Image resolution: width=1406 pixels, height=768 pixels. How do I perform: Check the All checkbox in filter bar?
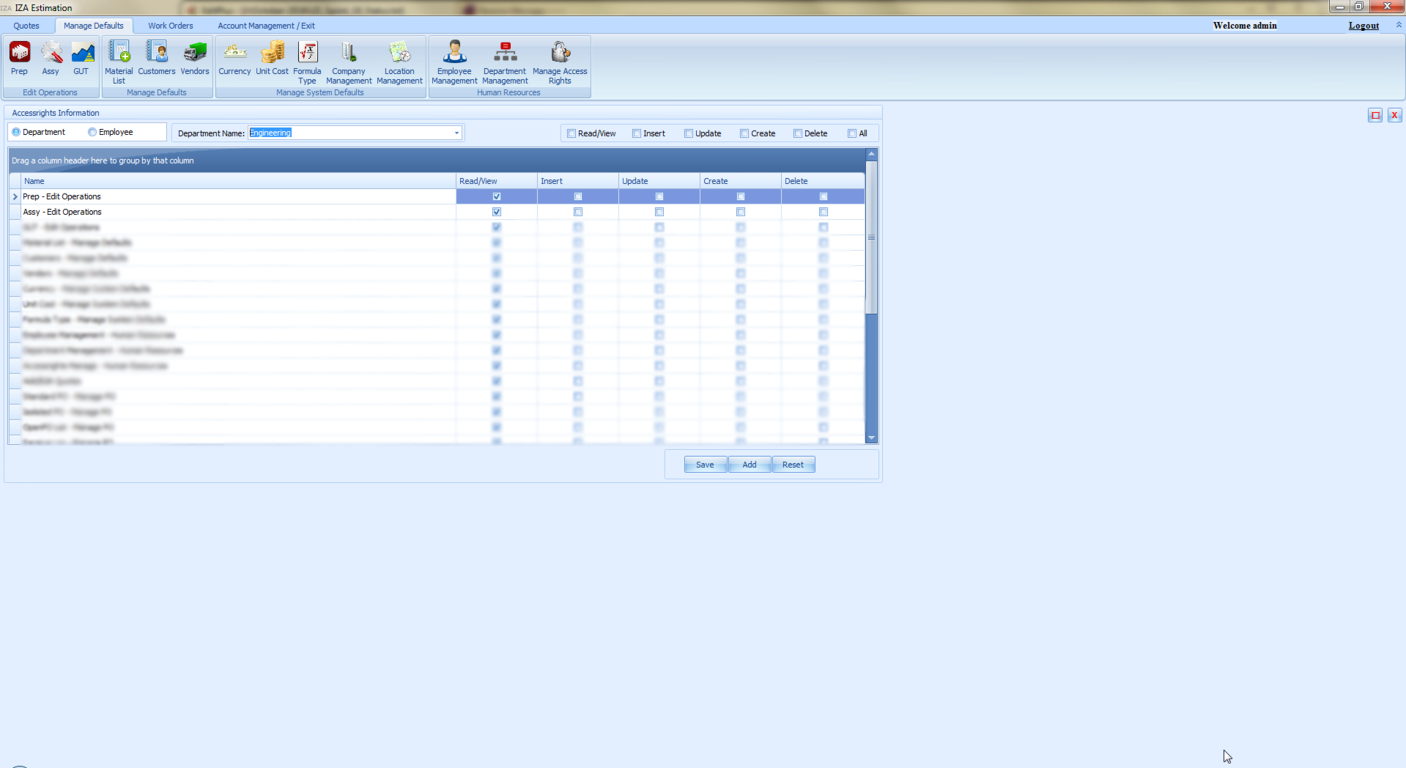[852, 133]
